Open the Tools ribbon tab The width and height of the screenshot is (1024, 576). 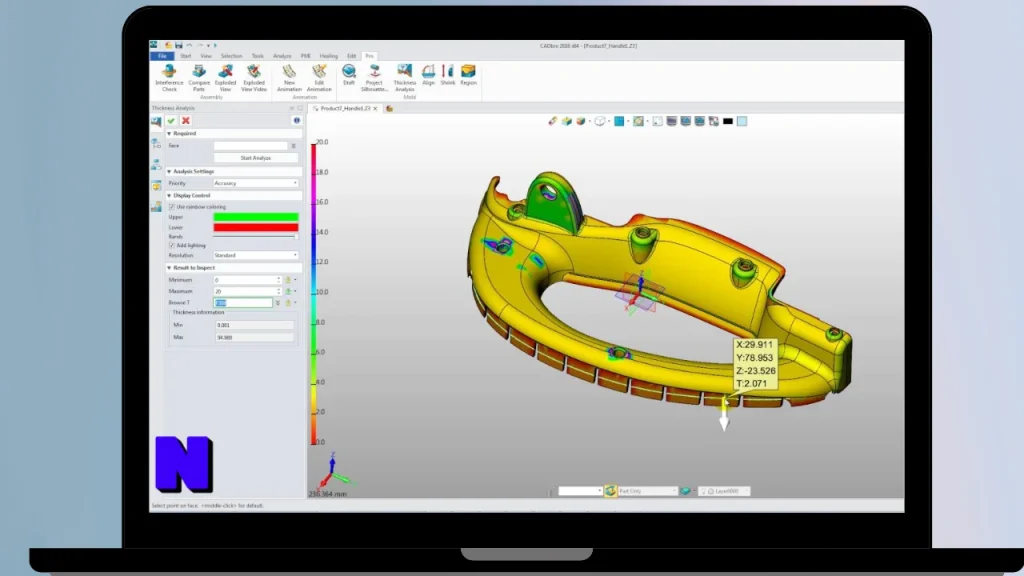(x=258, y=56)
